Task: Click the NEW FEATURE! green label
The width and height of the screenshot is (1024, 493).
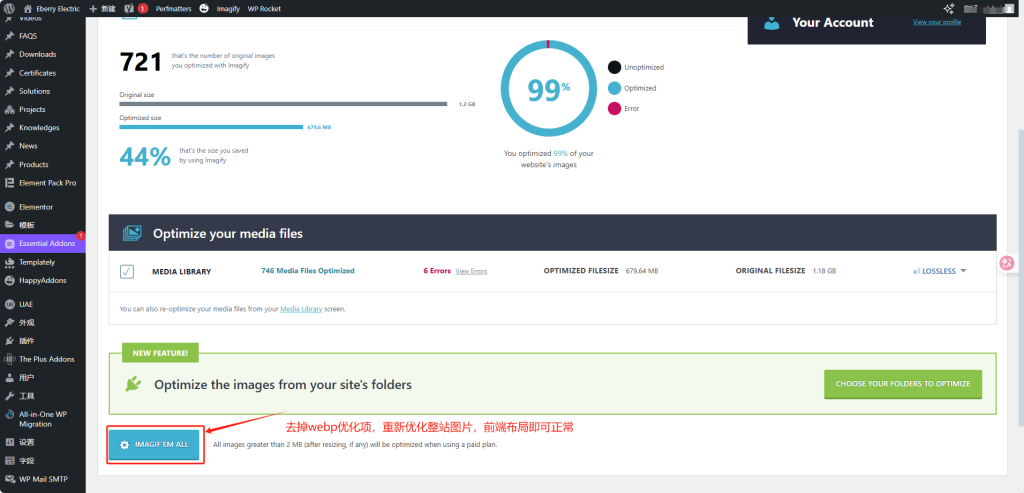Action: [160, 353]
